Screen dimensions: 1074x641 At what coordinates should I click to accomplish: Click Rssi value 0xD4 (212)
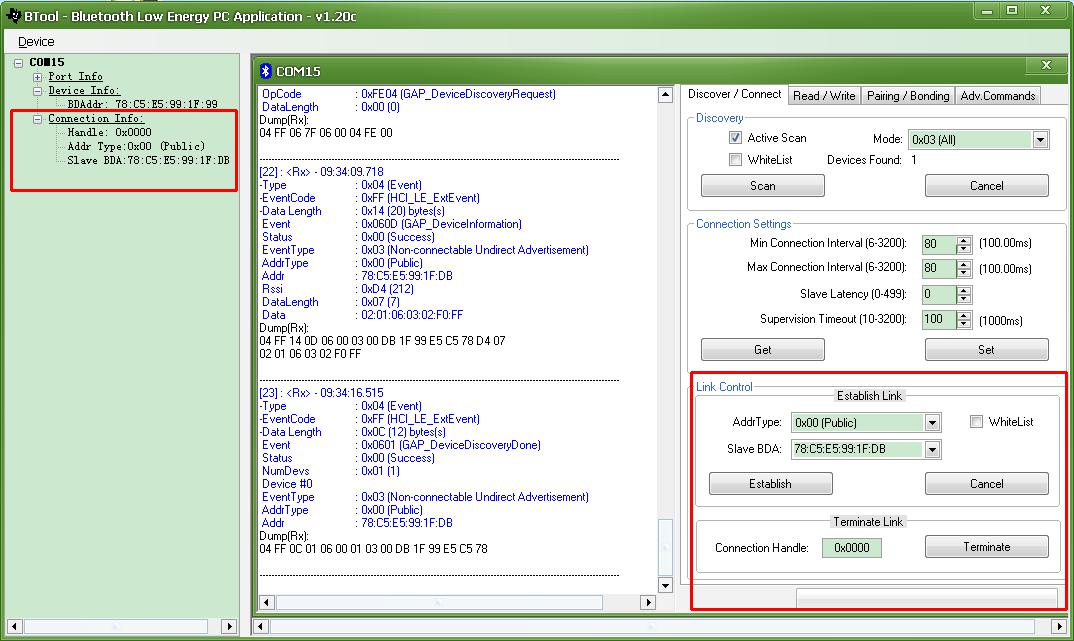[387, 289]
